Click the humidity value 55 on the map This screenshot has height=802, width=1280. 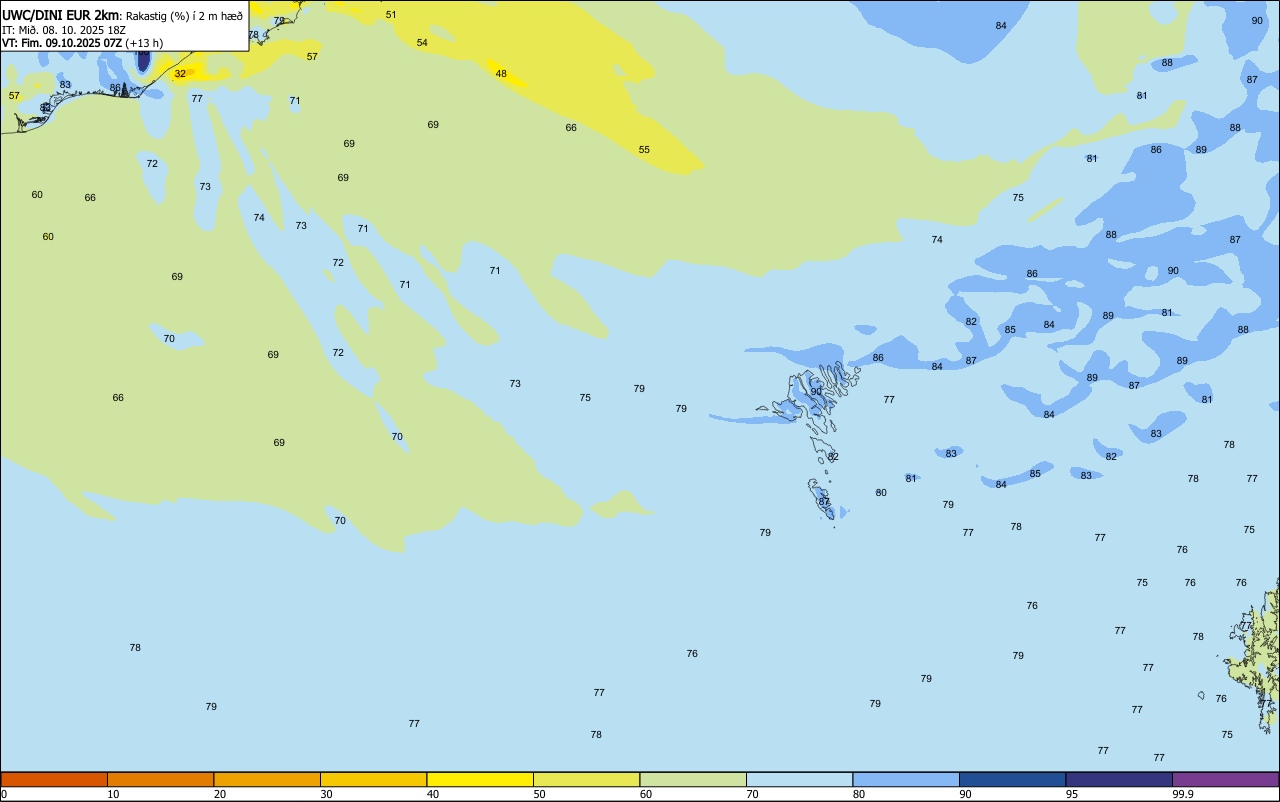[x=644, y=149]
